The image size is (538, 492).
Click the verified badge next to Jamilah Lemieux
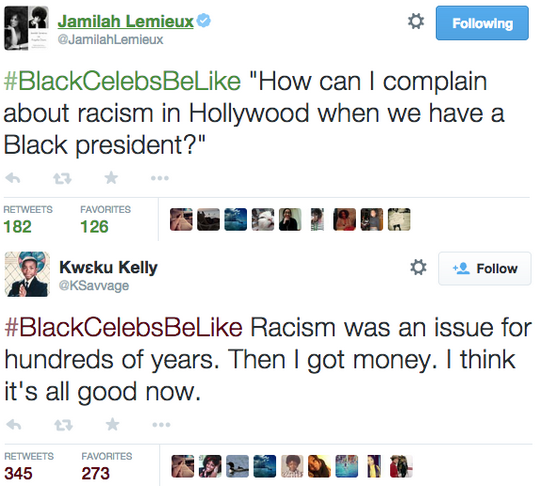(x=204, y=21)
